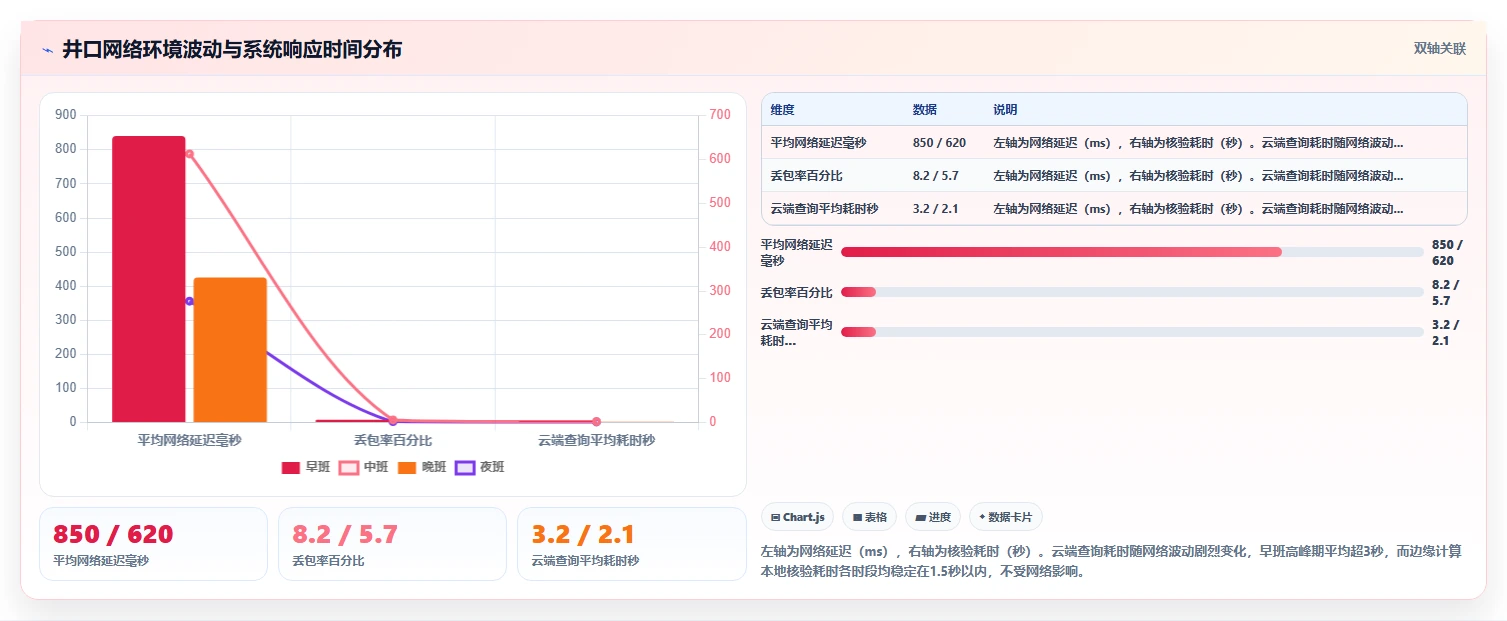Viewport: 1507px width, 621px height.
Task: Click the 表格 chip
Action: click(870, 517)
